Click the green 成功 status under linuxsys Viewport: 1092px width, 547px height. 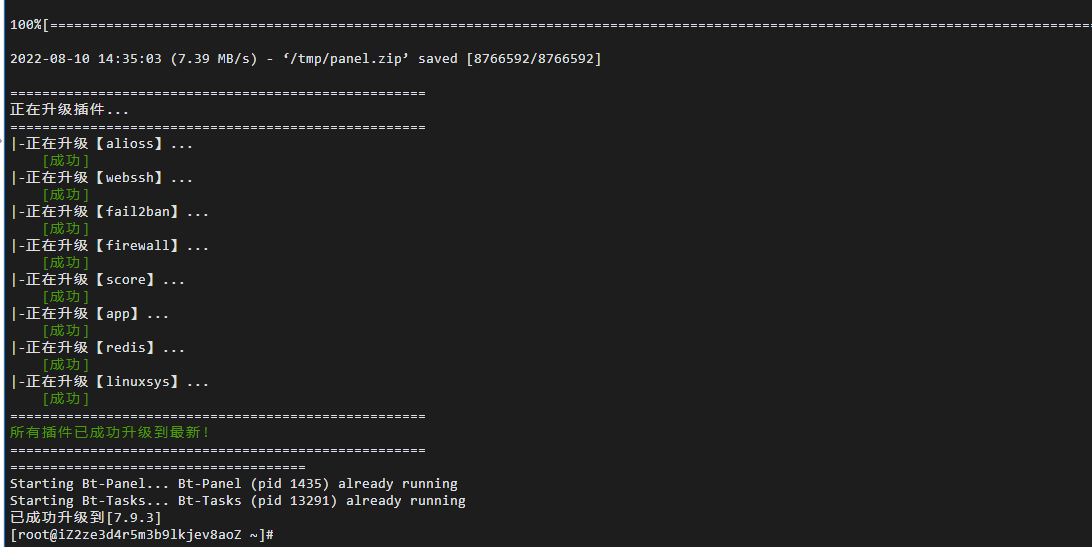65,399
